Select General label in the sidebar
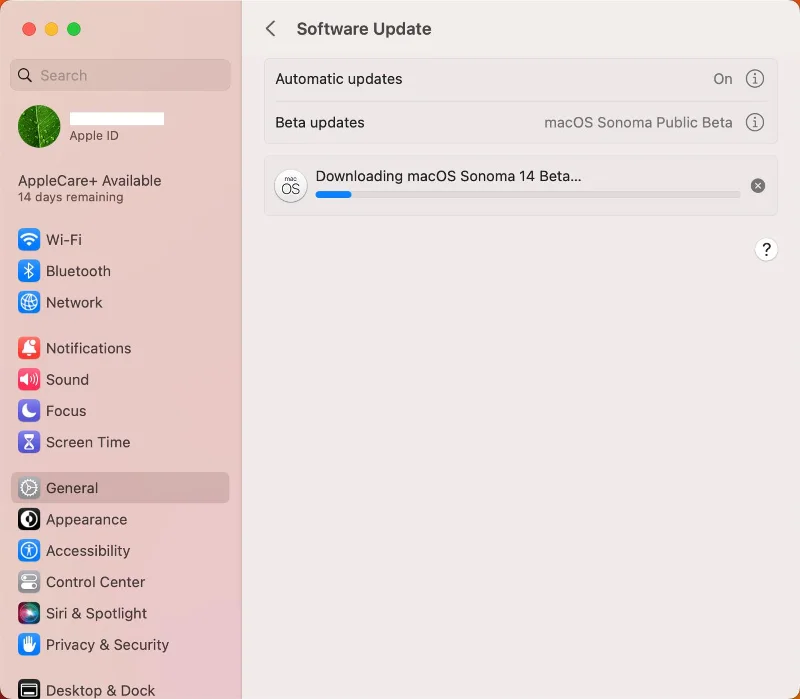800x699 pixels. point(72,488)
